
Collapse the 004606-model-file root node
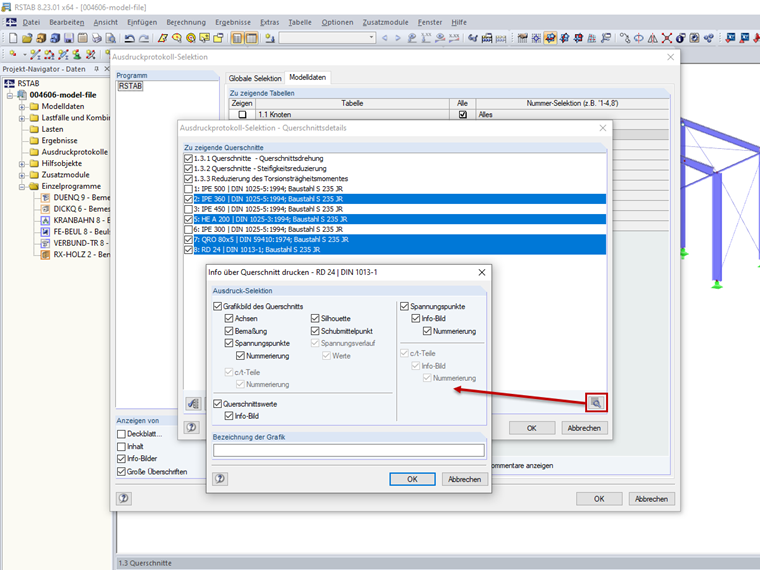(10, 95)
